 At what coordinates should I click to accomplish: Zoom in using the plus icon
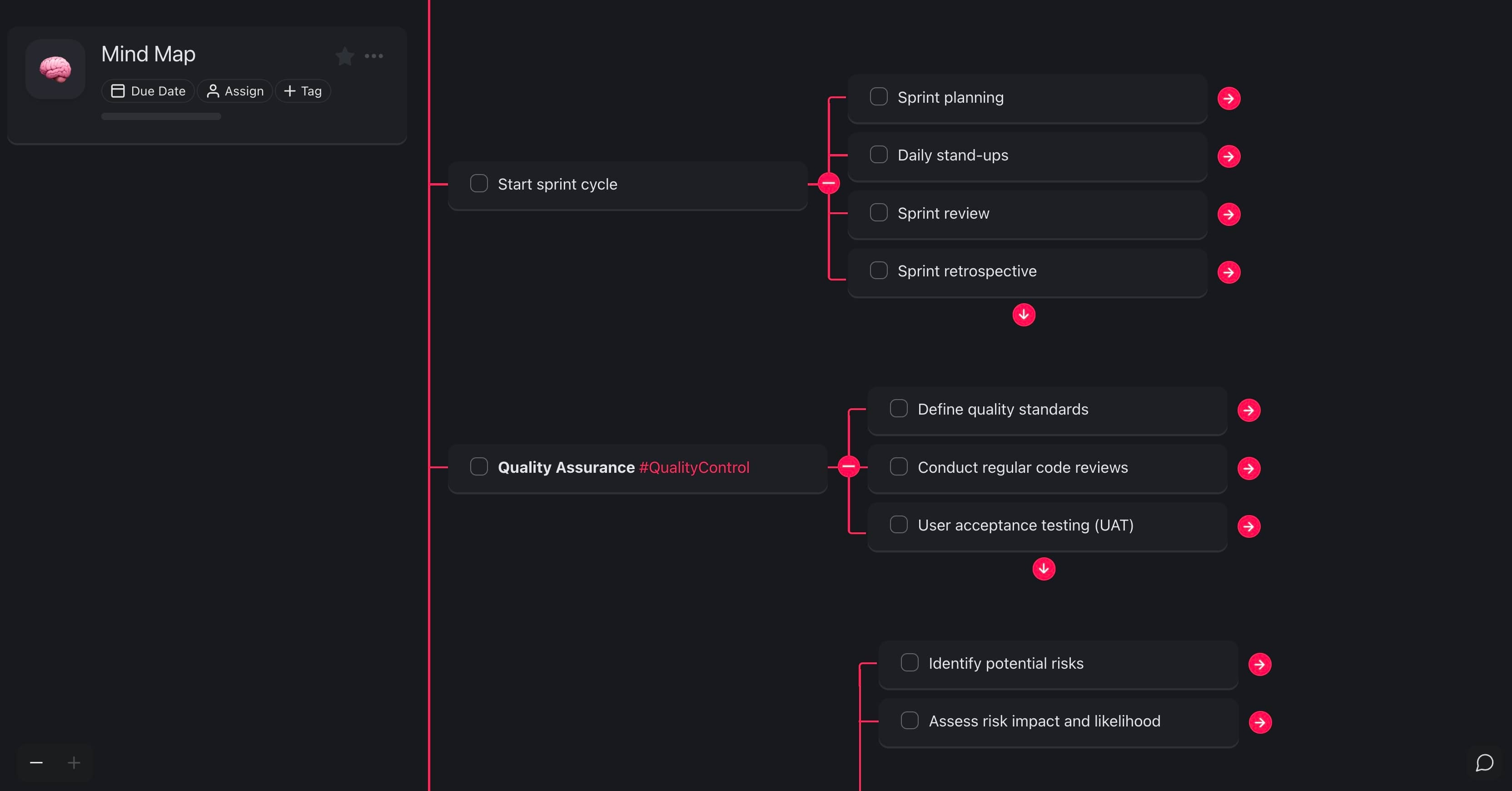click(x=74, y=762)
